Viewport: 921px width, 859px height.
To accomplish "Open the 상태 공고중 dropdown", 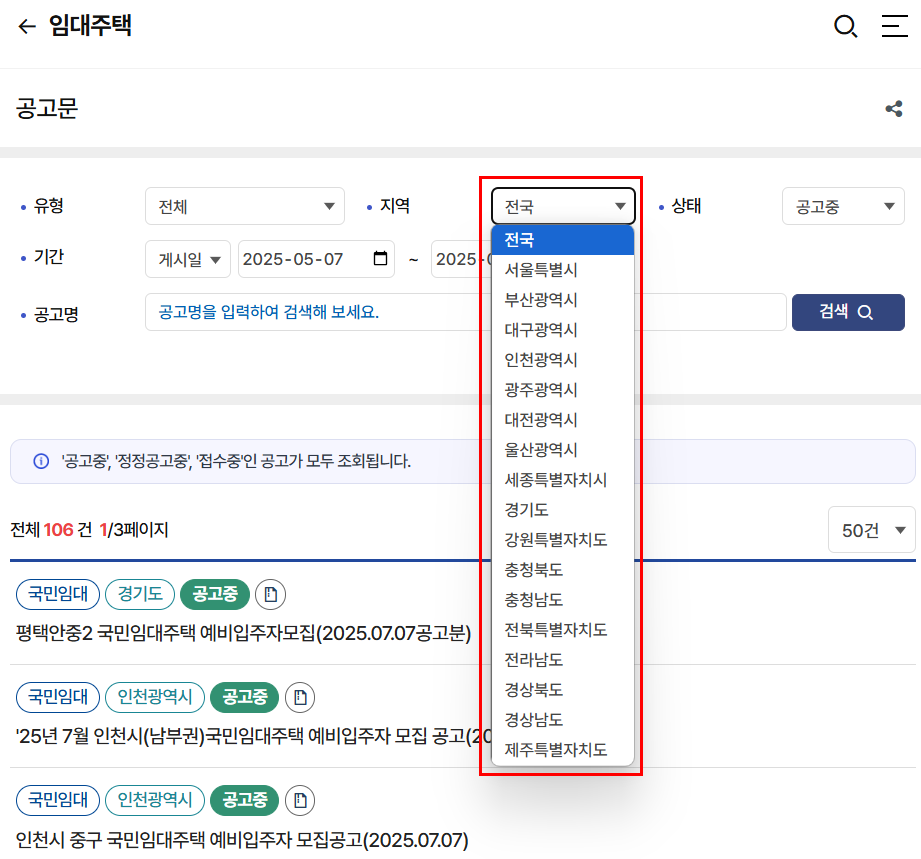I will (x=843, y=206).
